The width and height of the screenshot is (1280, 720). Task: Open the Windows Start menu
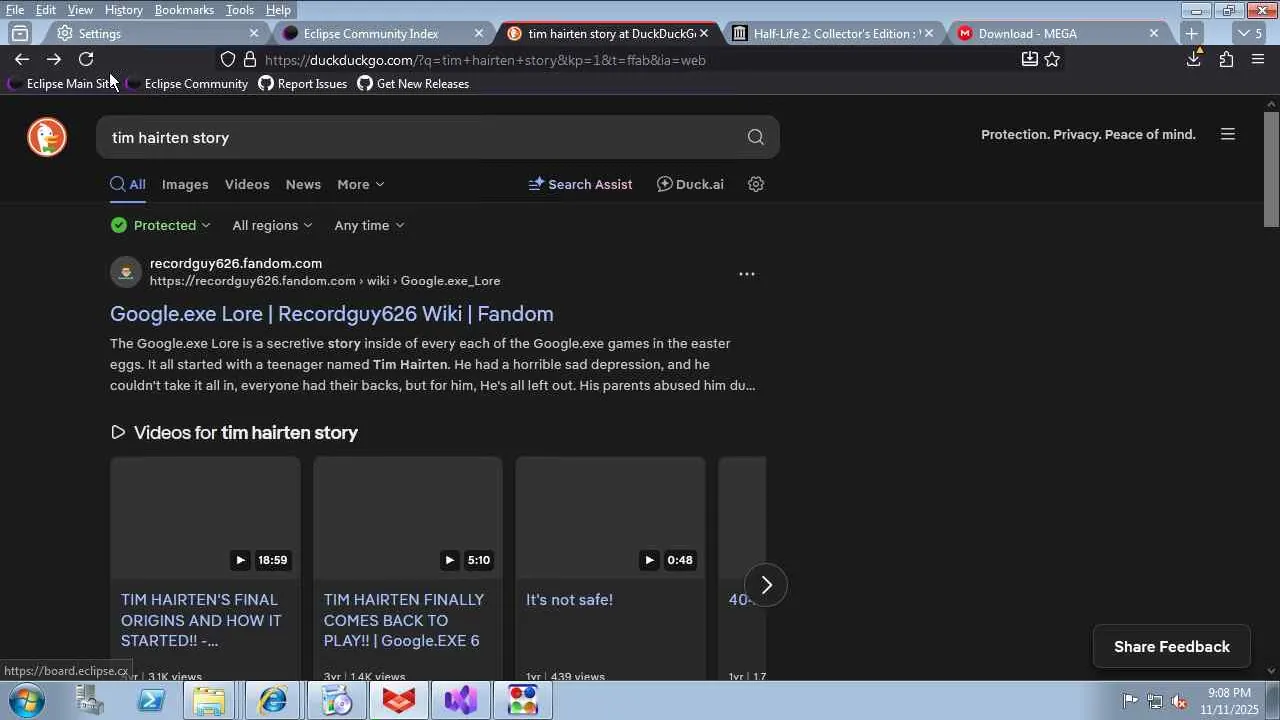25,700
